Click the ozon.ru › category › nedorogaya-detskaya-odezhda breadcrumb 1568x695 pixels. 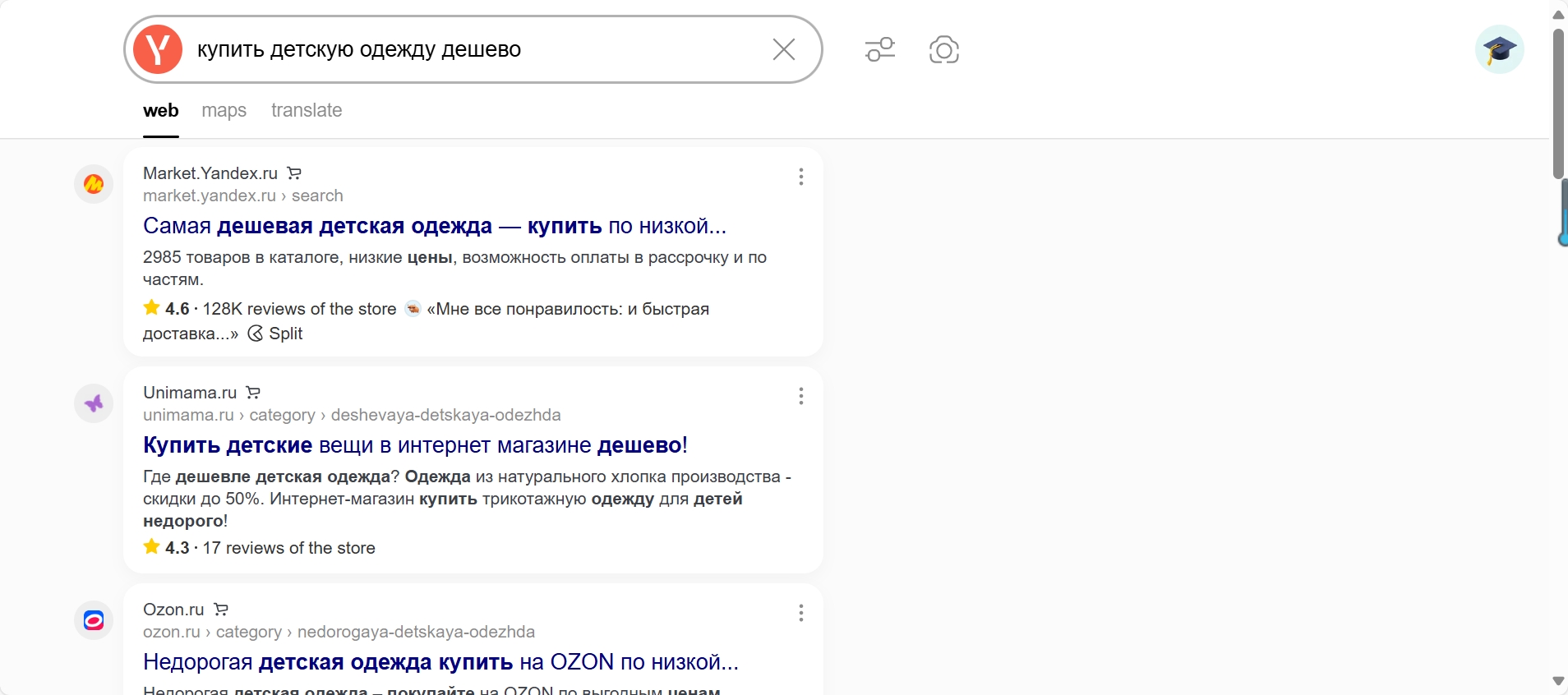pyautogui.click(x=339, y=632)
